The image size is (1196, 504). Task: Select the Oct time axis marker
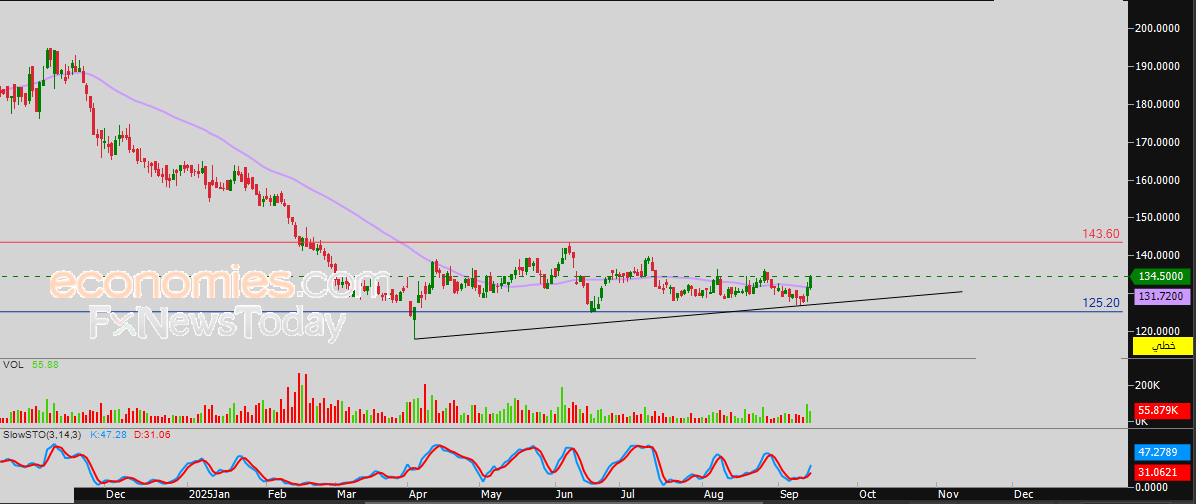(867, 495)
